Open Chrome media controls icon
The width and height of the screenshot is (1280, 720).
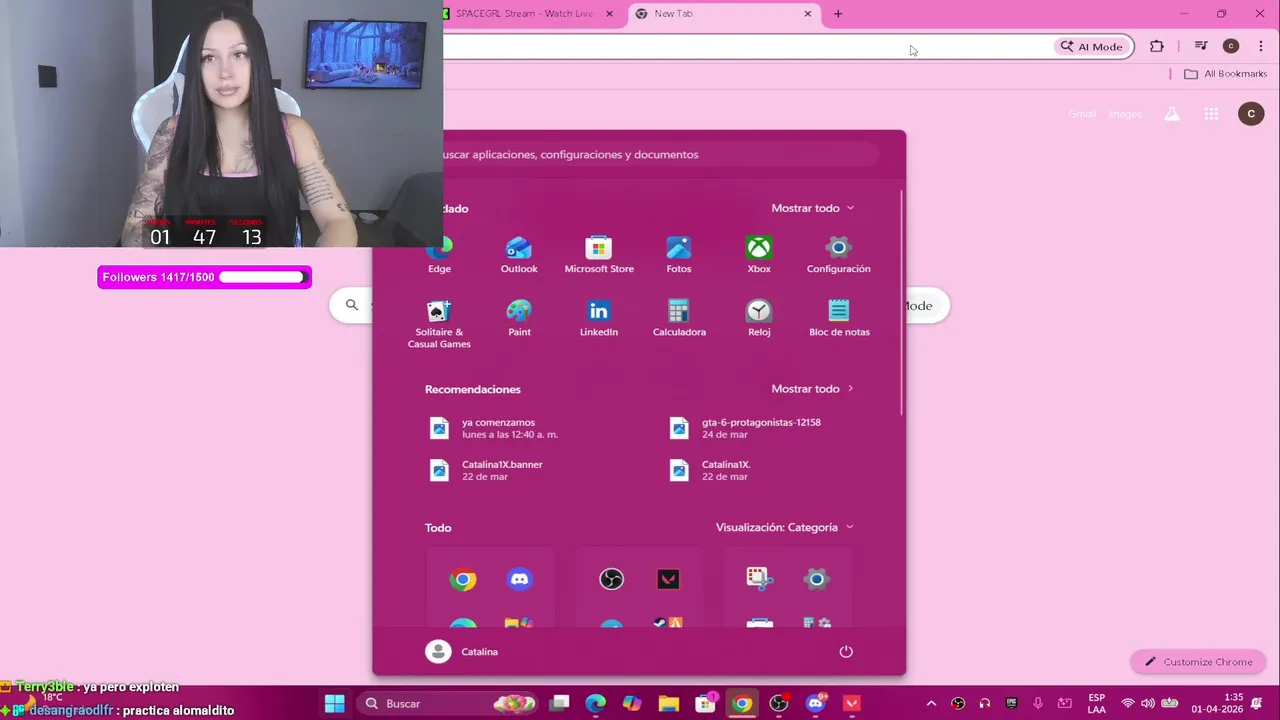click(x=1201, y=47)
